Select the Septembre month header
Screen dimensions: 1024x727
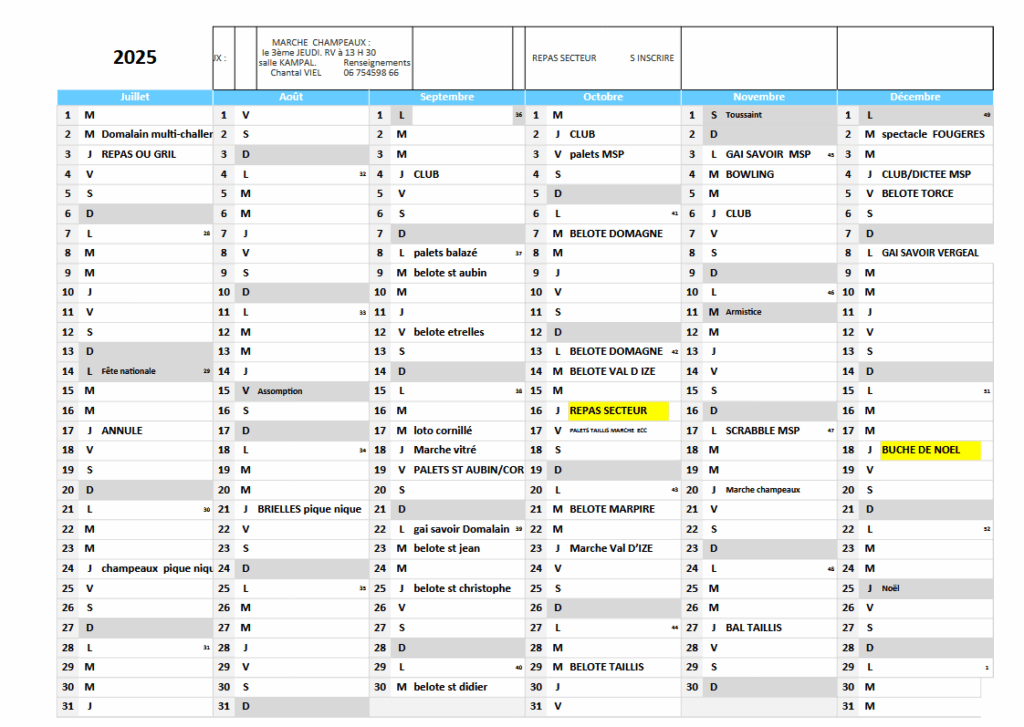point(447,97)
